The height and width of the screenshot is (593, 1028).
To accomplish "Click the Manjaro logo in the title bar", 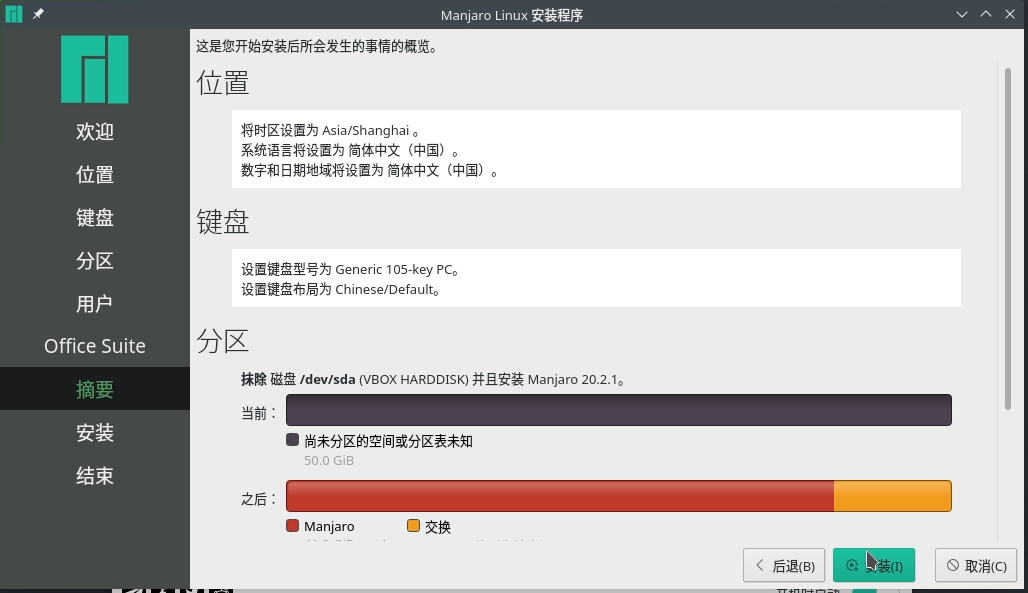I will 14,14.
